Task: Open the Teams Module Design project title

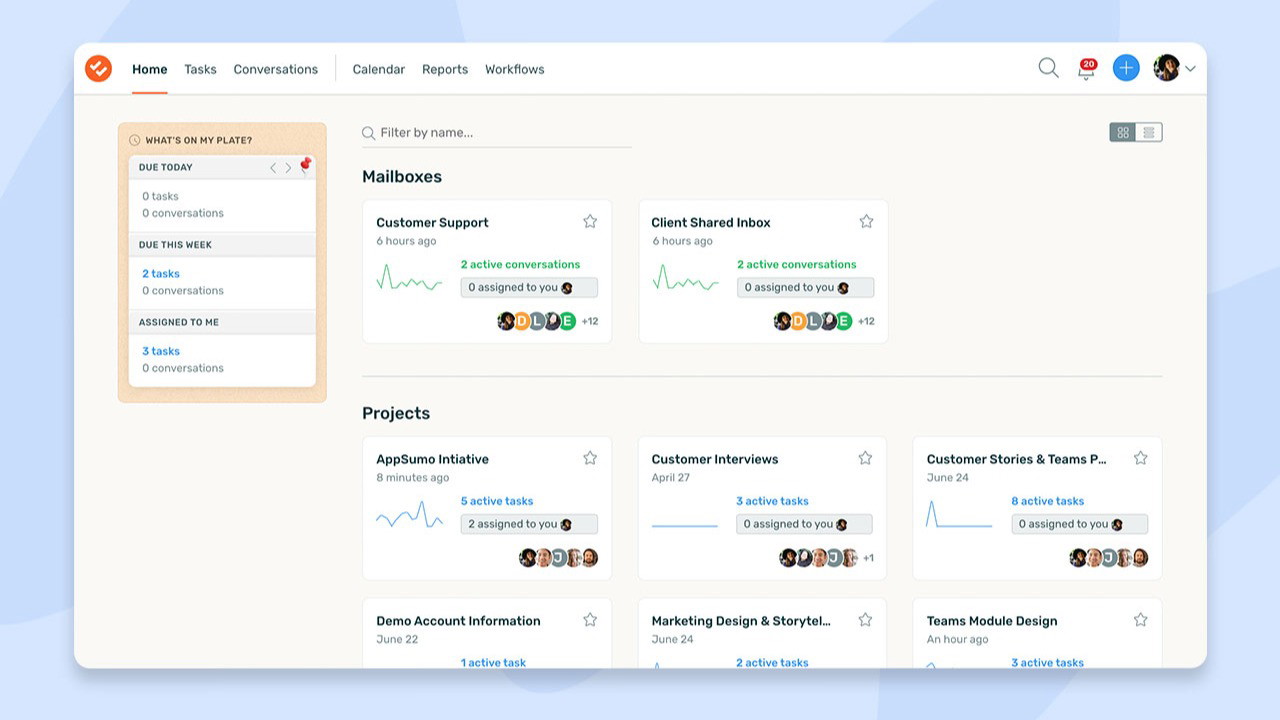Action: point(992,621)
